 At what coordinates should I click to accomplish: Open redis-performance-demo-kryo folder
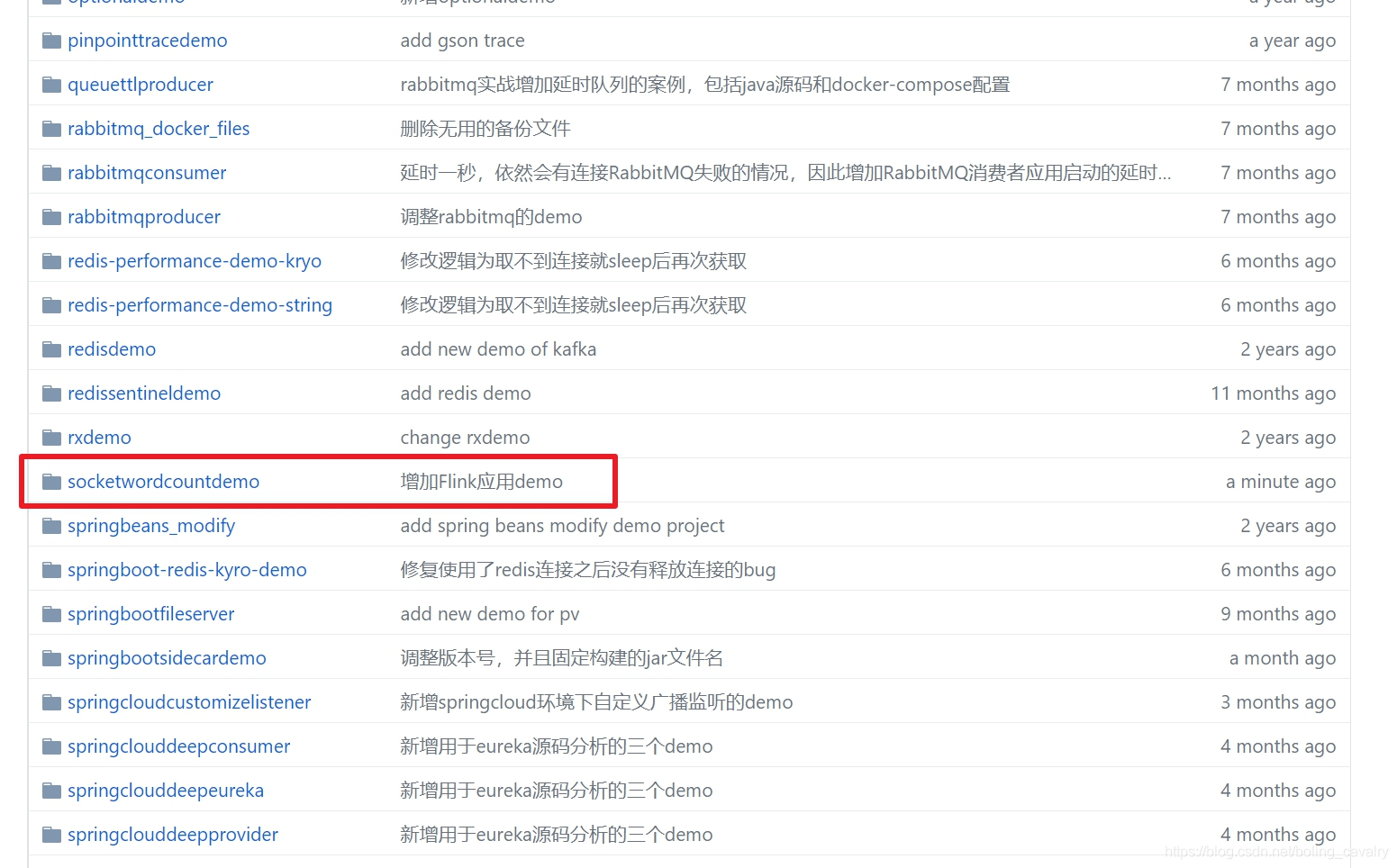[x=195, y=261]
